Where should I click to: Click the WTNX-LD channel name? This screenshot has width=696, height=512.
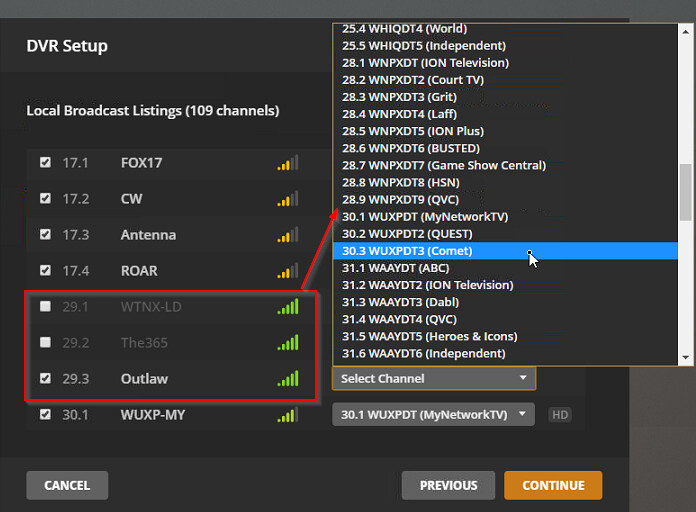pos(151,307)
